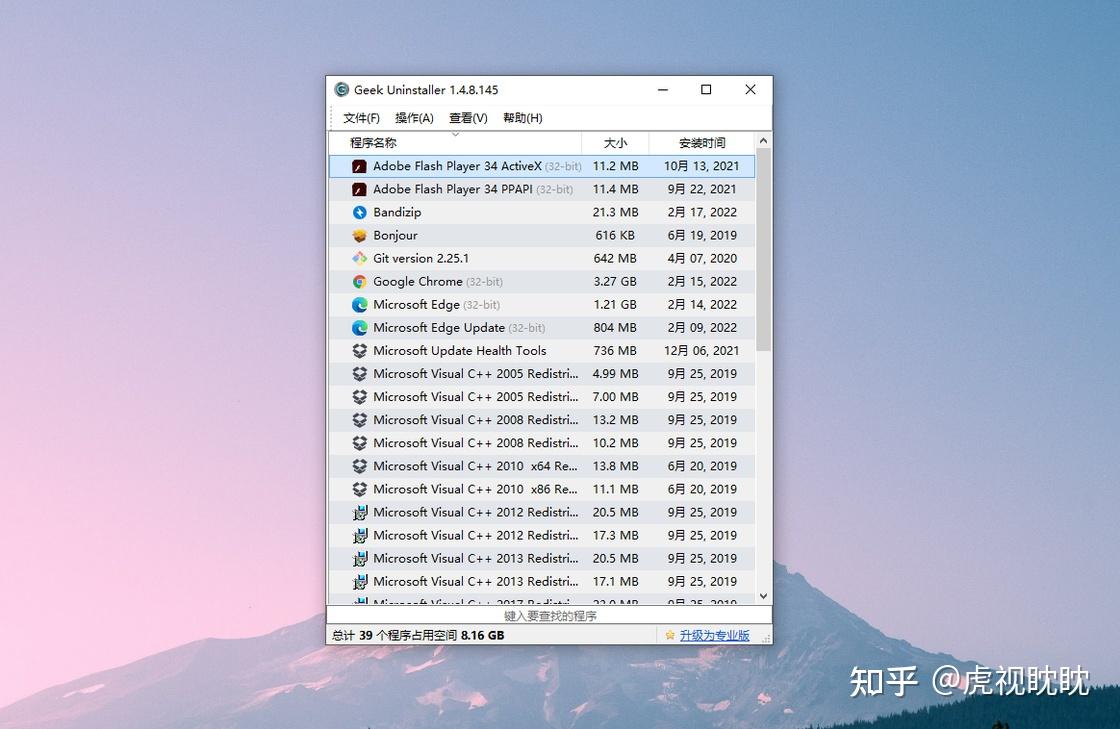Click the Microsoft Edge Update icon
This screenshot has width=1120, height=729.
click(359, 327)
